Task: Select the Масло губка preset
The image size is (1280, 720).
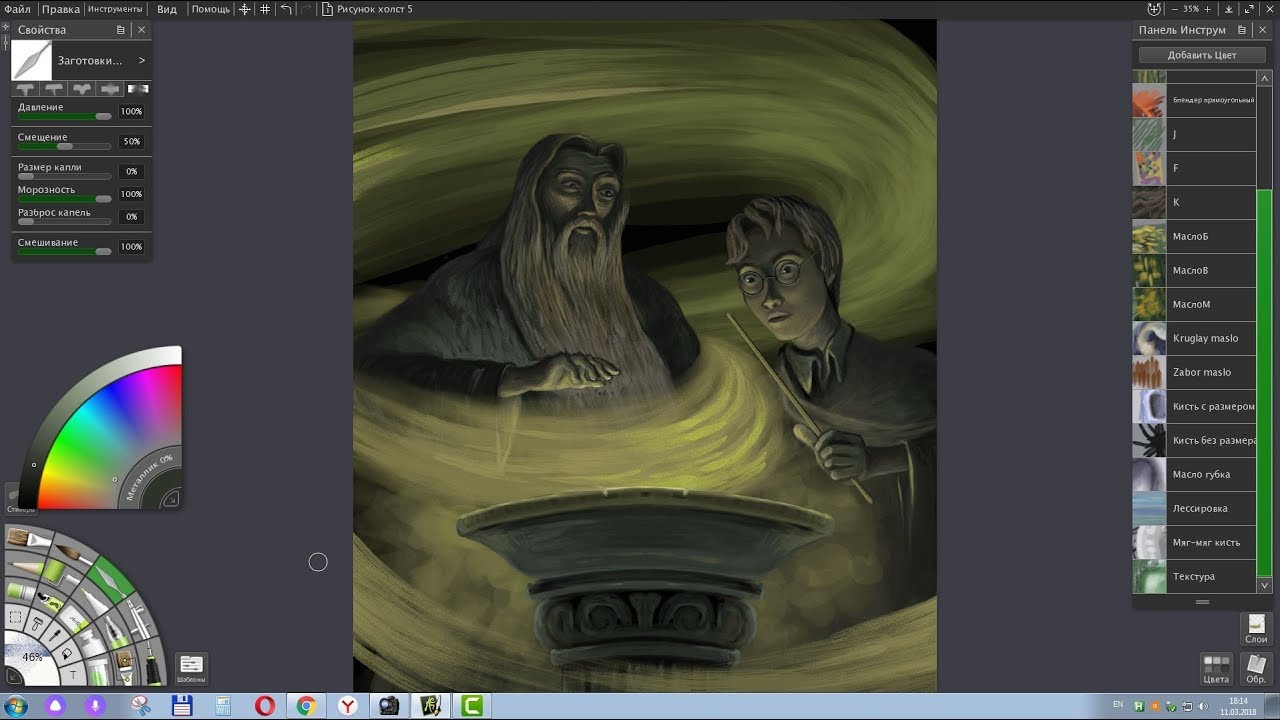Action: [1194, 474]
